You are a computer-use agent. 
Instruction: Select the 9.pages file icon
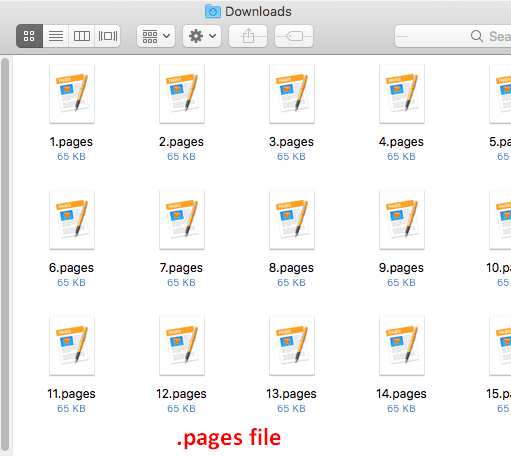click(402, 220)
